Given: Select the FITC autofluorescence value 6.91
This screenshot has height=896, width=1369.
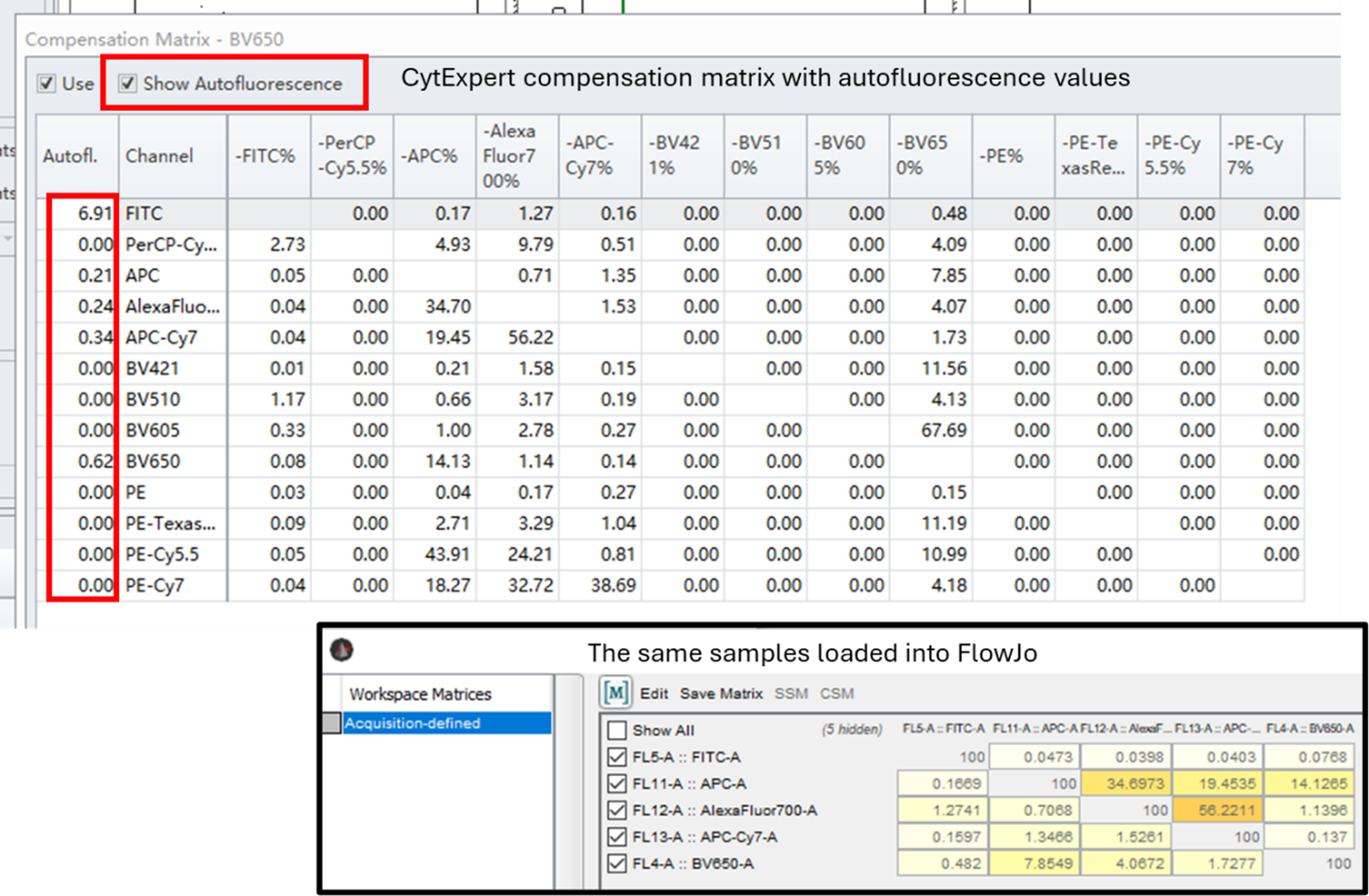Looking at the screenshot, I should (x=95, y=214).
